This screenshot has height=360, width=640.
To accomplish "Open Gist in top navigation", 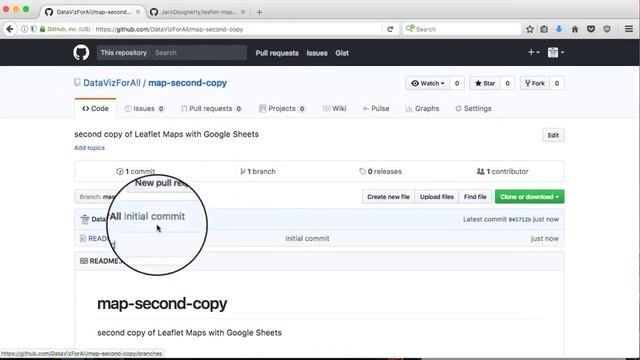I will coord(342,53).
